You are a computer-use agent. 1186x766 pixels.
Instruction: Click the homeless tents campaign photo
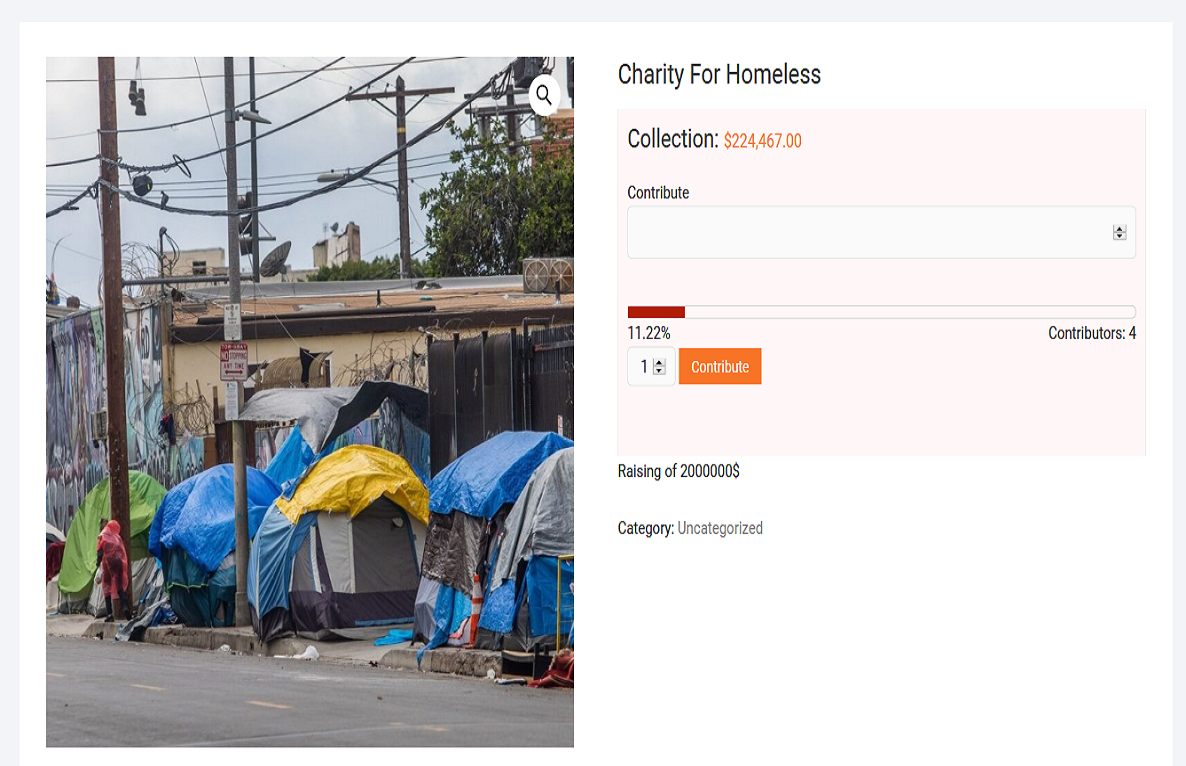(310, 400)
